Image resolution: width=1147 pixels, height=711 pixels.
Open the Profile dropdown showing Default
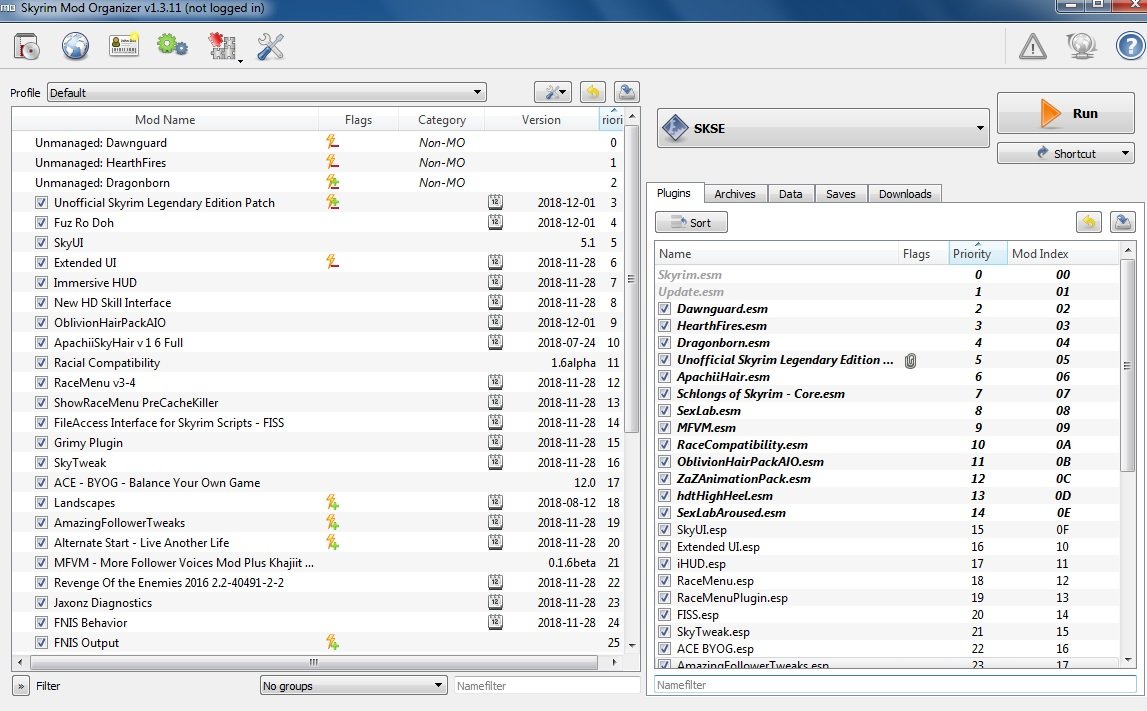tap(266, 93)
